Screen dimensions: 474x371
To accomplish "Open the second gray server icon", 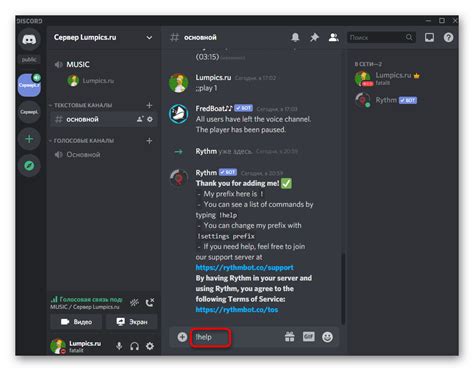I will tap(29, 112).
